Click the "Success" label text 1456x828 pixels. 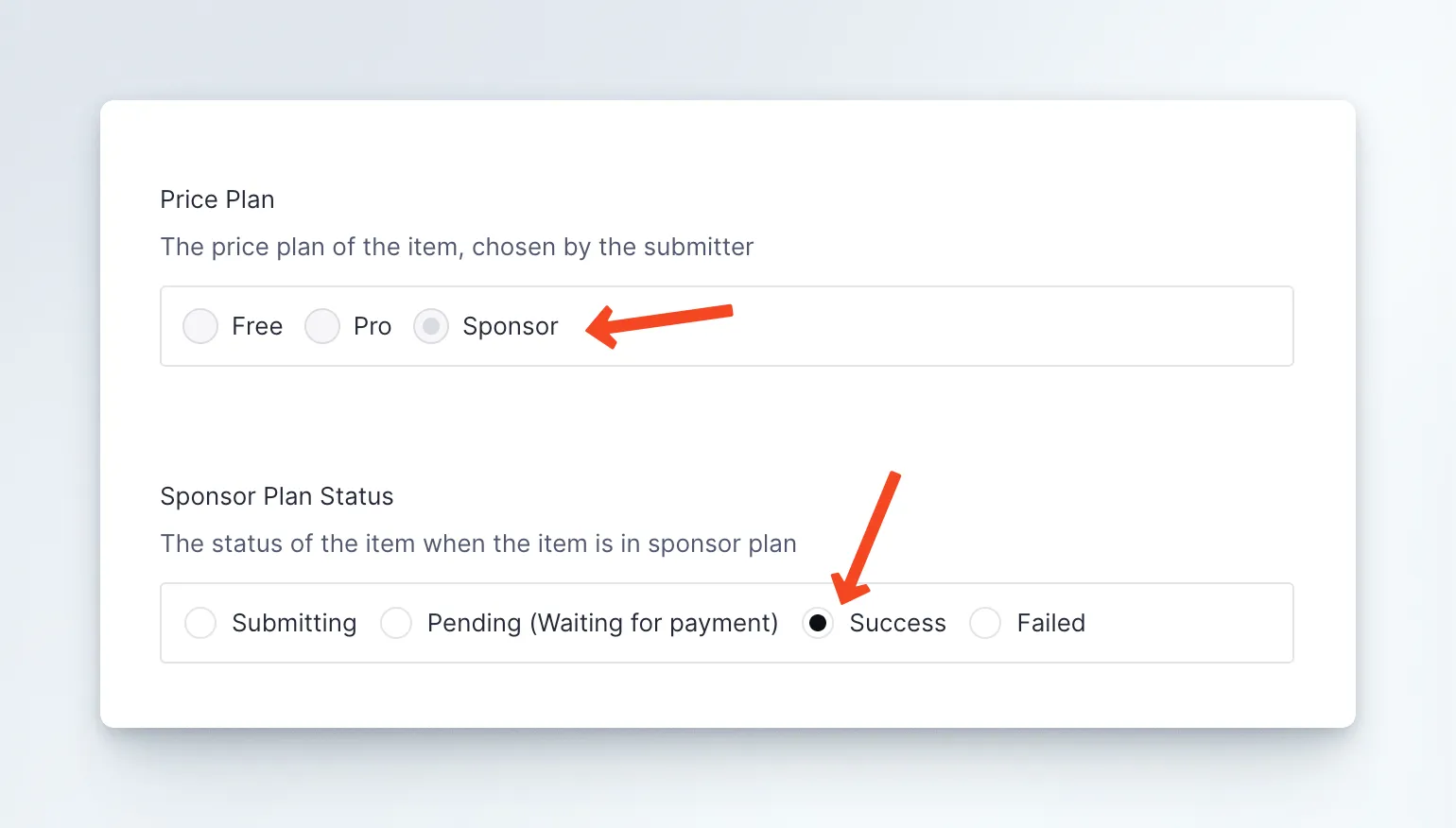click(x=897, y=623)
